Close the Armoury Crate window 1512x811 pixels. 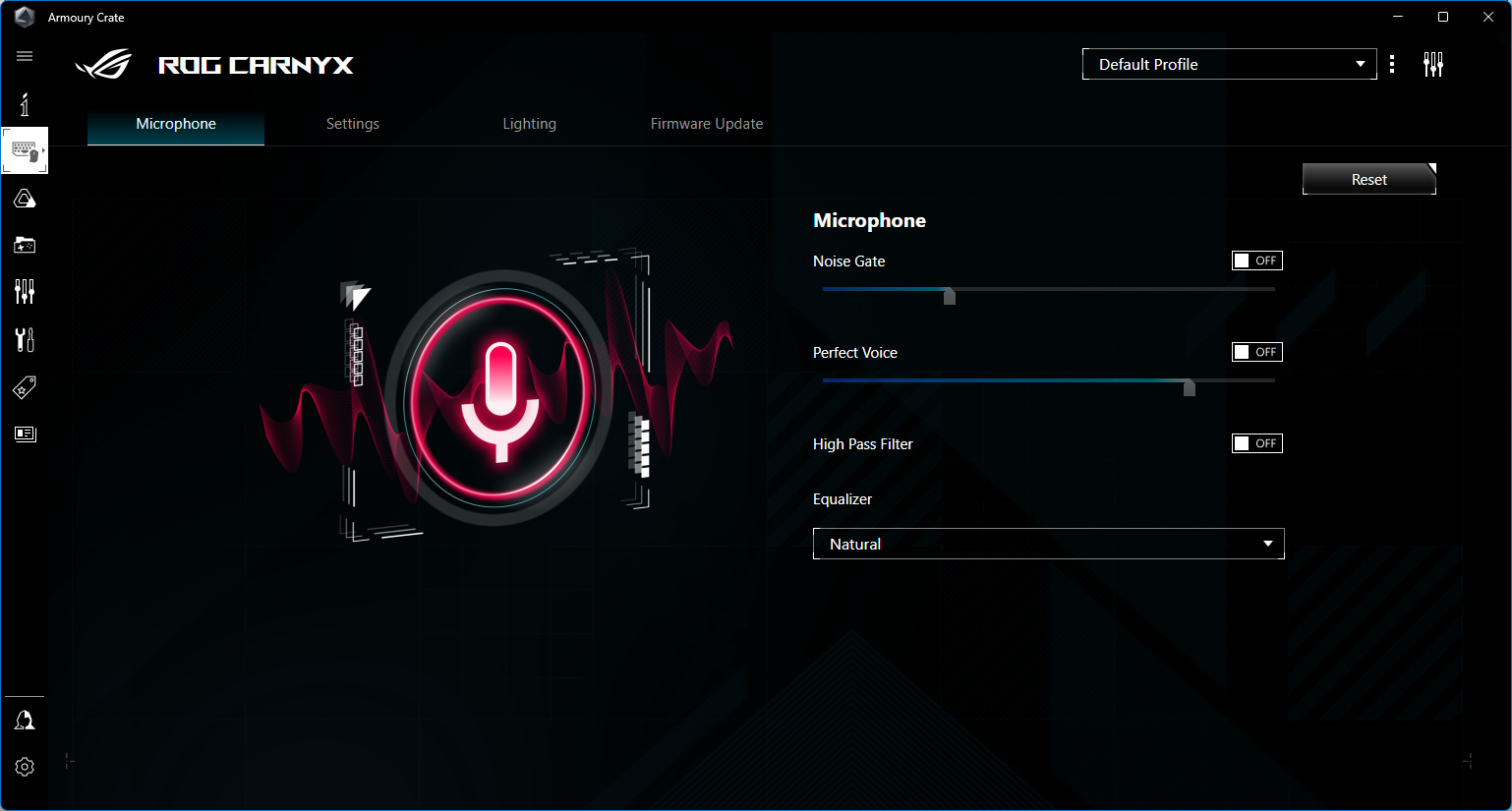(1488, 17)
